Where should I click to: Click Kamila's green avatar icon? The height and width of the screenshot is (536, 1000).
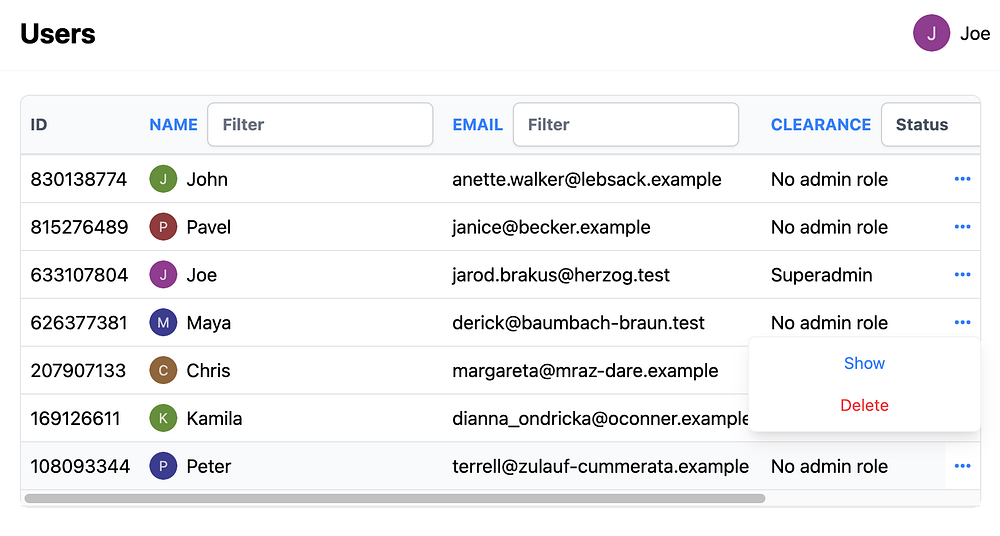[163, 418]
